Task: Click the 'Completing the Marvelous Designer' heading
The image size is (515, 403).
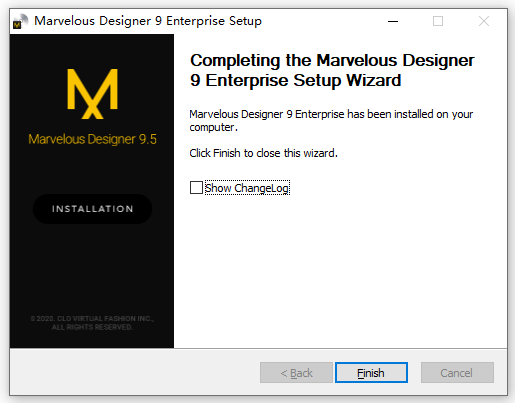Action: [x=332, y=70]
